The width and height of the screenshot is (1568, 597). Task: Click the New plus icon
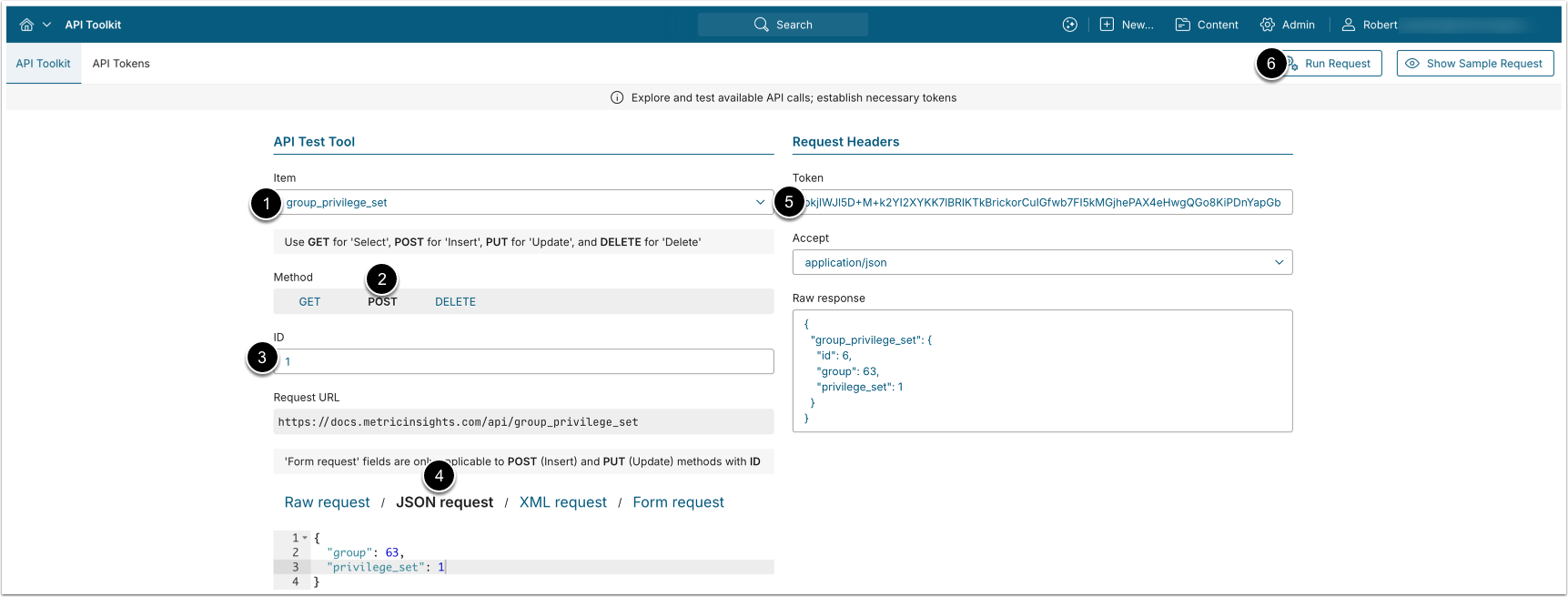tap(1107, 25)
